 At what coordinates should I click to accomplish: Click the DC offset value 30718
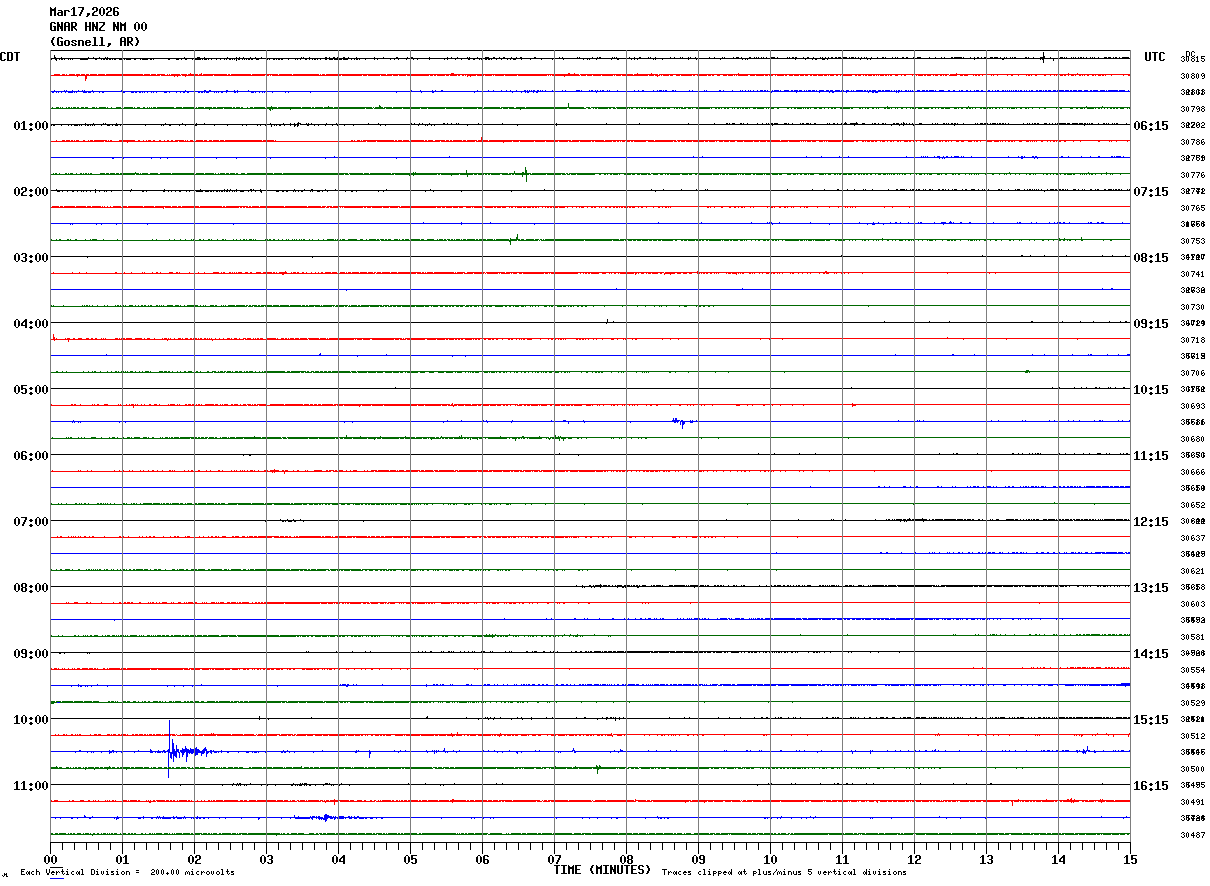tap(1192, 340)
